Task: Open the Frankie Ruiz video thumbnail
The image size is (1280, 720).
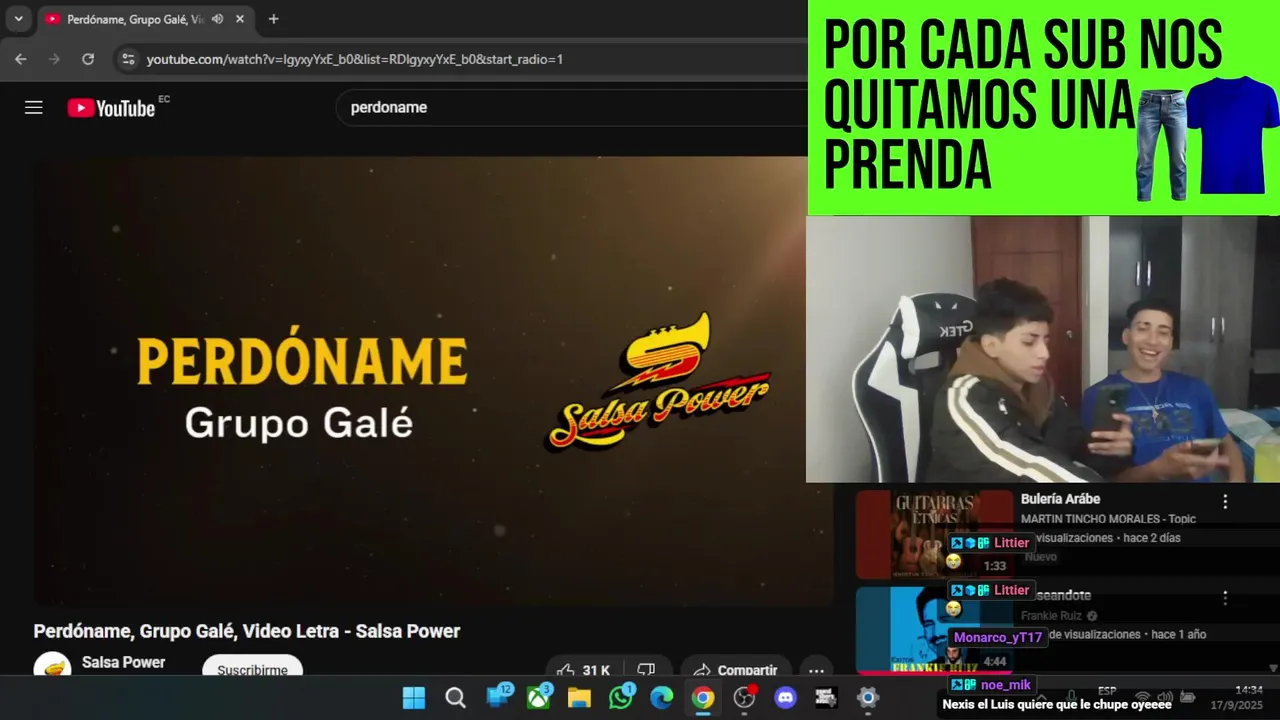Action: (934, 630)
